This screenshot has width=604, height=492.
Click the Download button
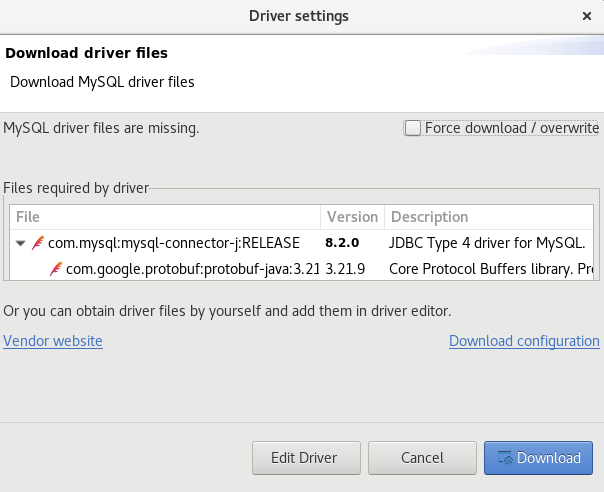click(x=538, y=458)
